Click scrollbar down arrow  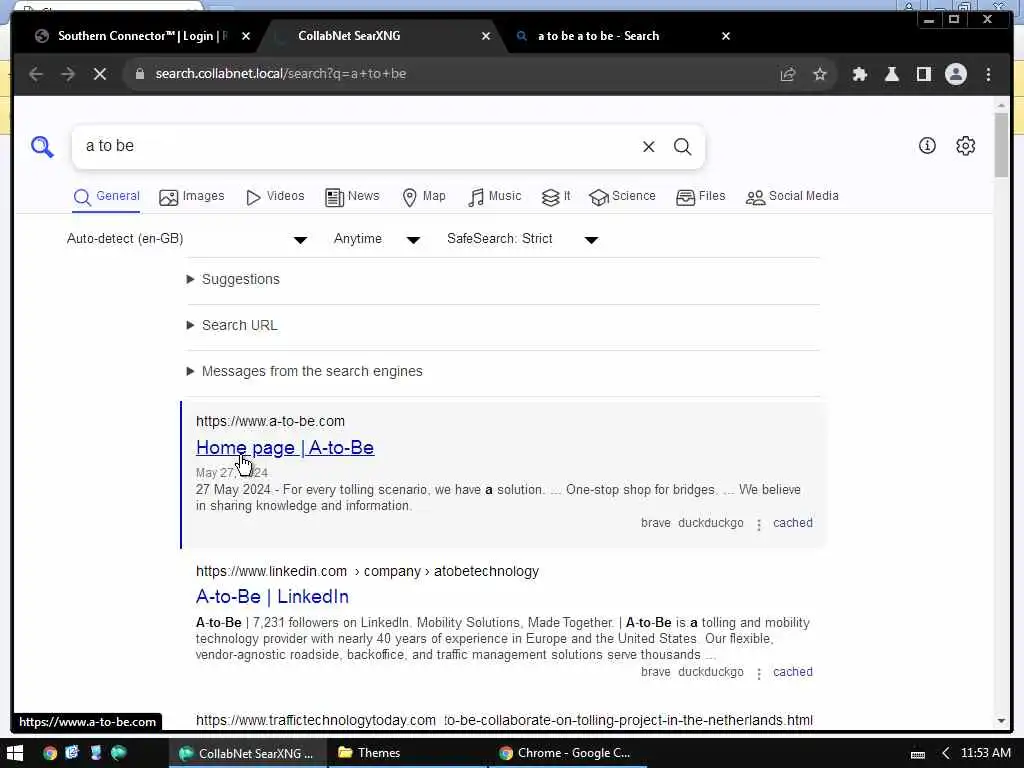click(1001, 721)
